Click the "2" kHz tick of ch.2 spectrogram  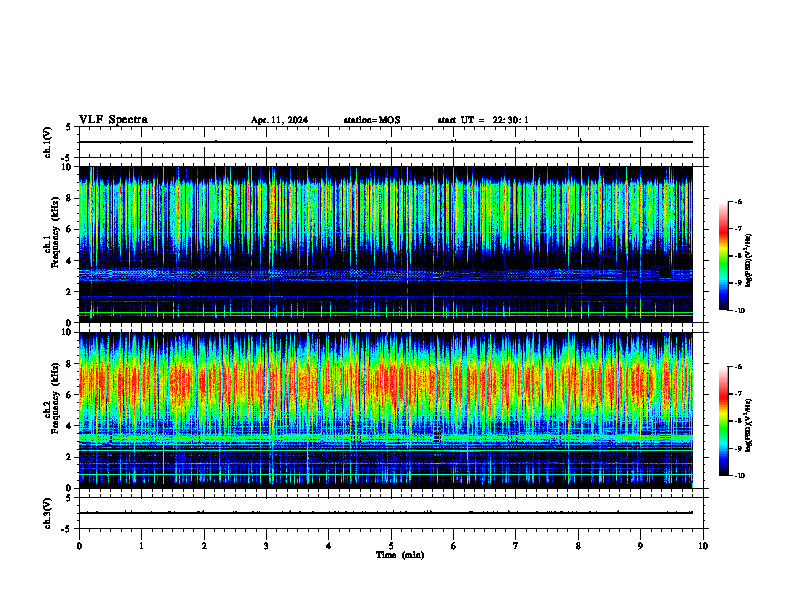coord(70,457)
